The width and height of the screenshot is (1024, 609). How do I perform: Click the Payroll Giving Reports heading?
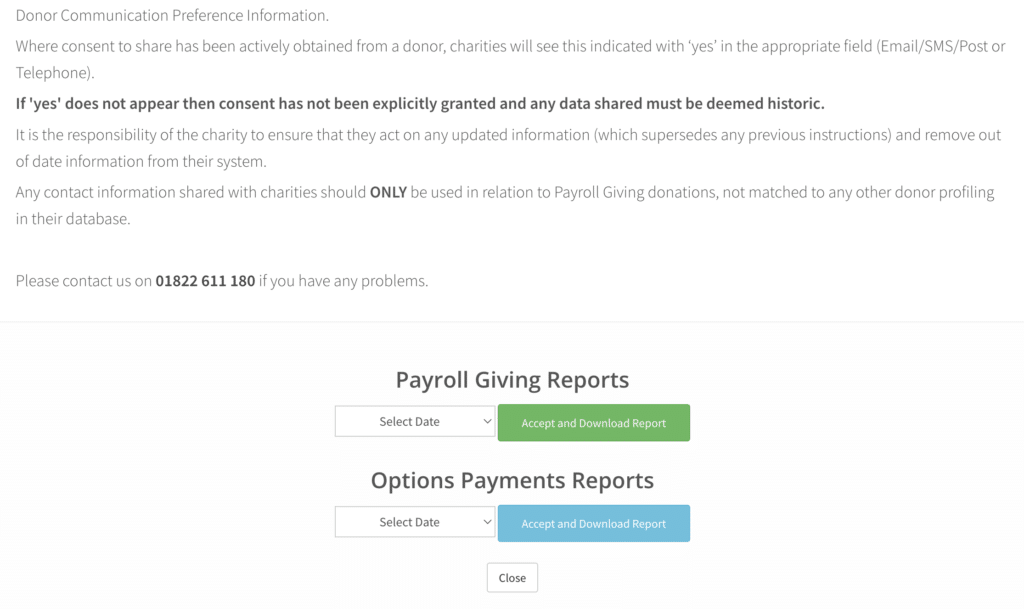point(512,380)
